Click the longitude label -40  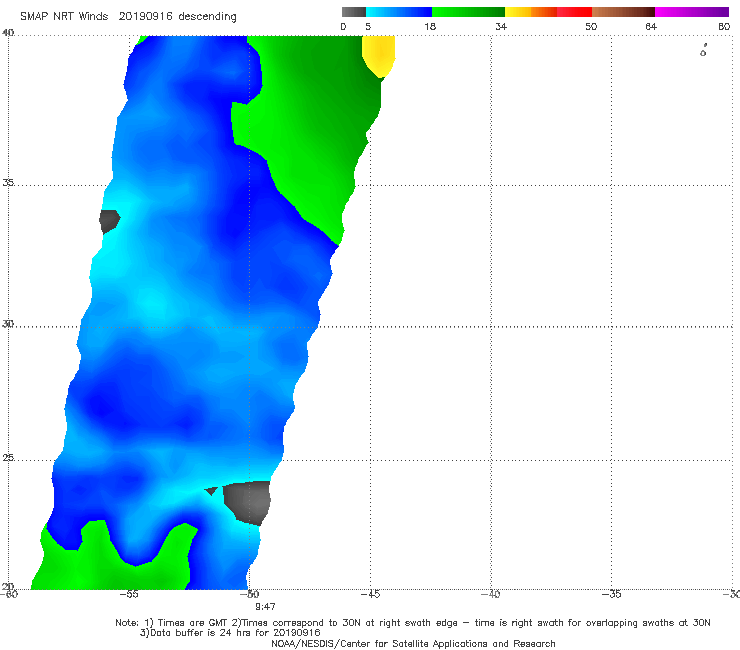click(491, 594)
